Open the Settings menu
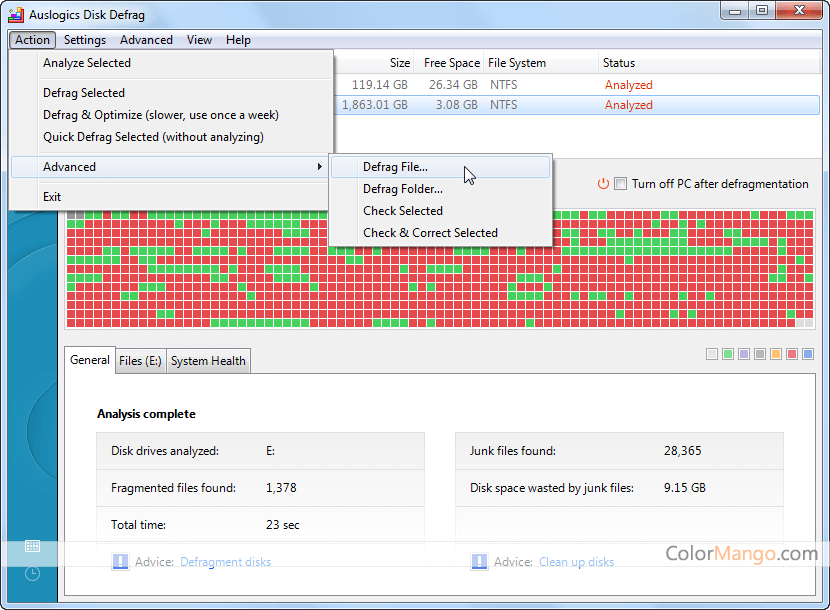This screenshot has height=610, width=830. [85, 40]
